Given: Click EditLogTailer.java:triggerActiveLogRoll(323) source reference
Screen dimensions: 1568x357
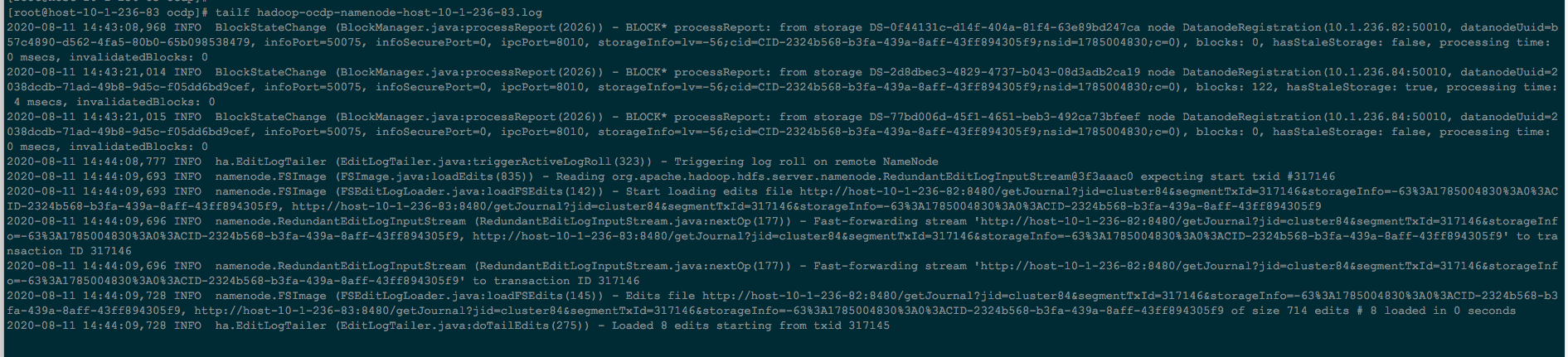Looking at the screenshot, I should coord(493,162).
